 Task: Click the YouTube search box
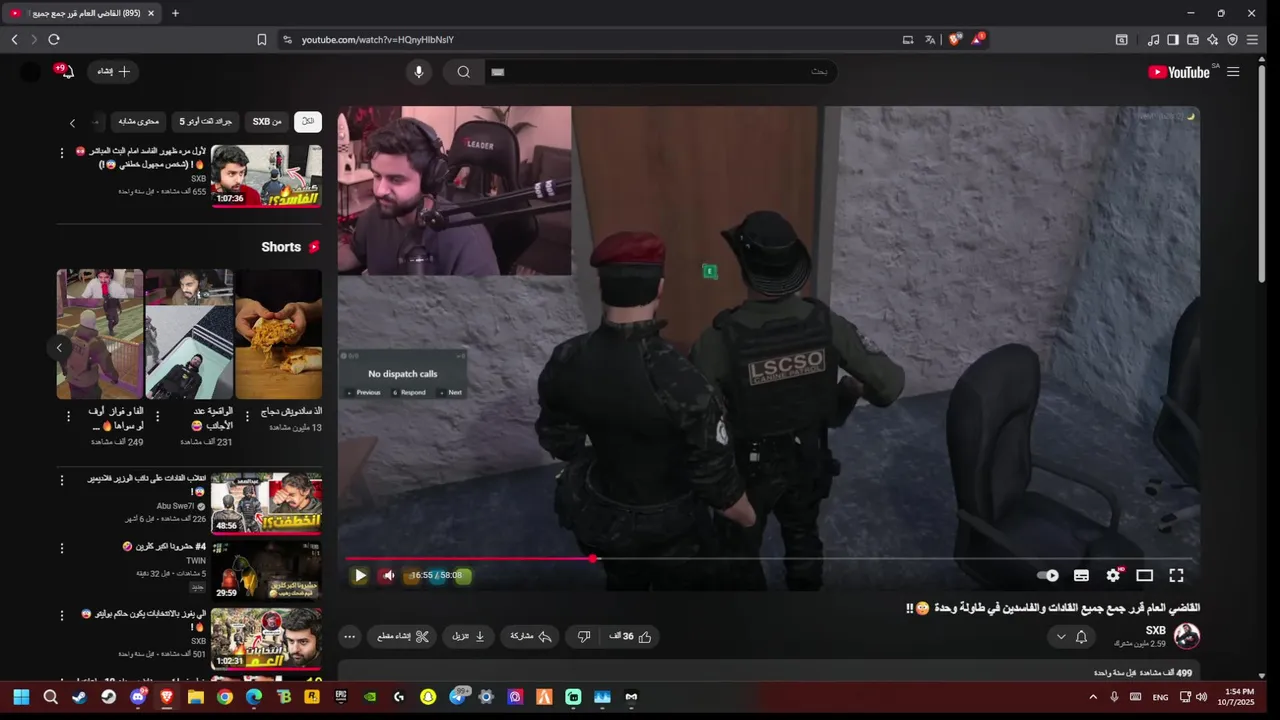click(660, 72)
